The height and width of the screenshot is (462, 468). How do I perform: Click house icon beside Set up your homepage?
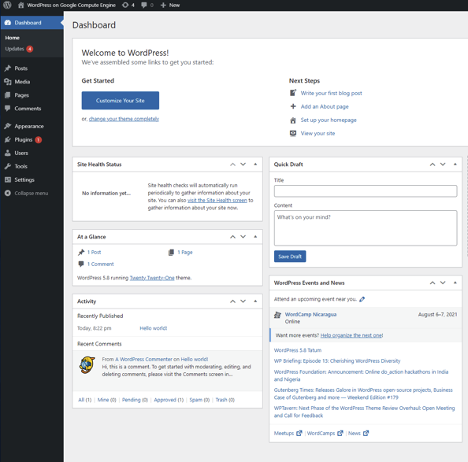point(293,120)
